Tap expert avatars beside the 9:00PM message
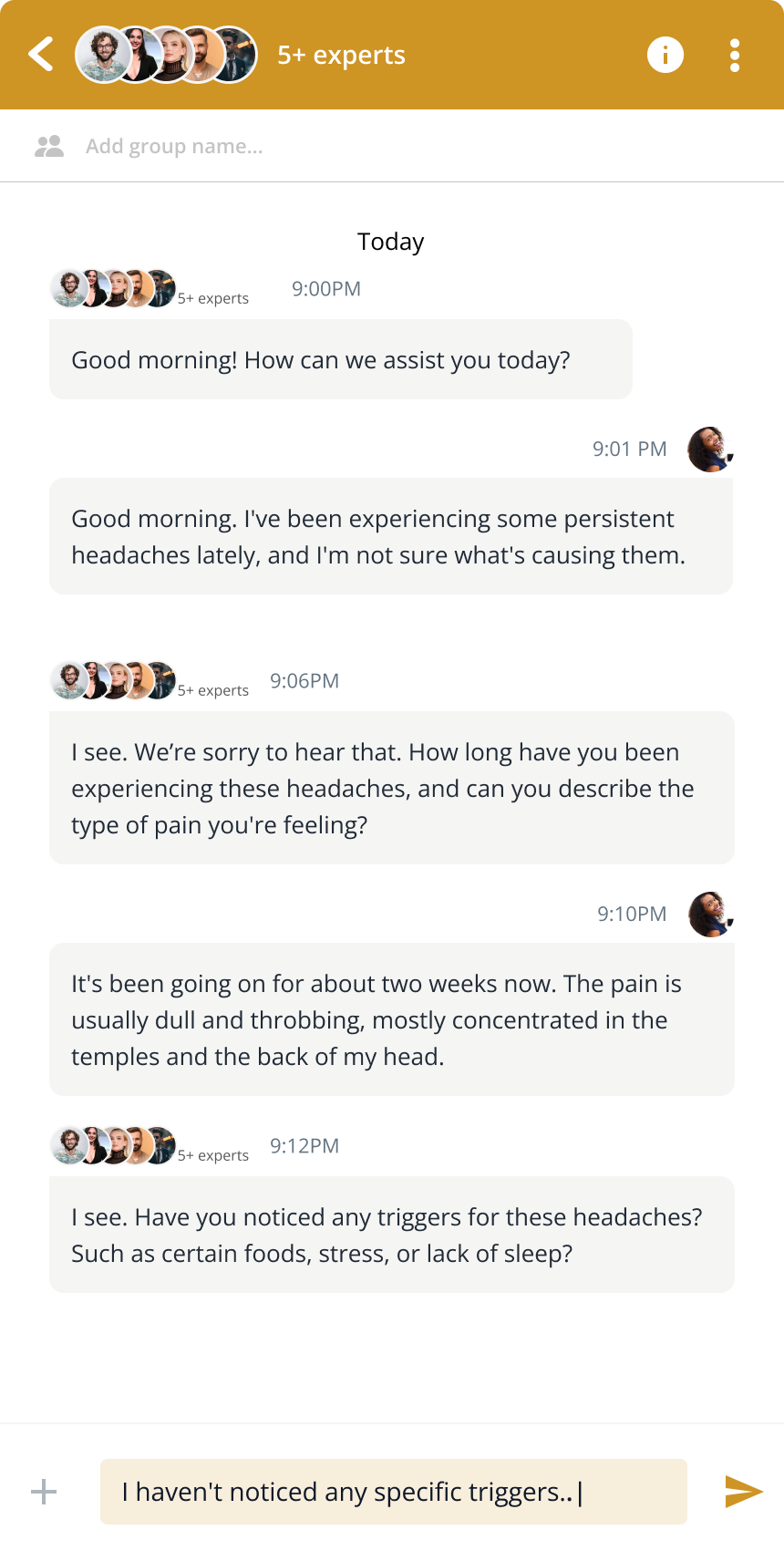784x1561 pixels. [113, 289]
